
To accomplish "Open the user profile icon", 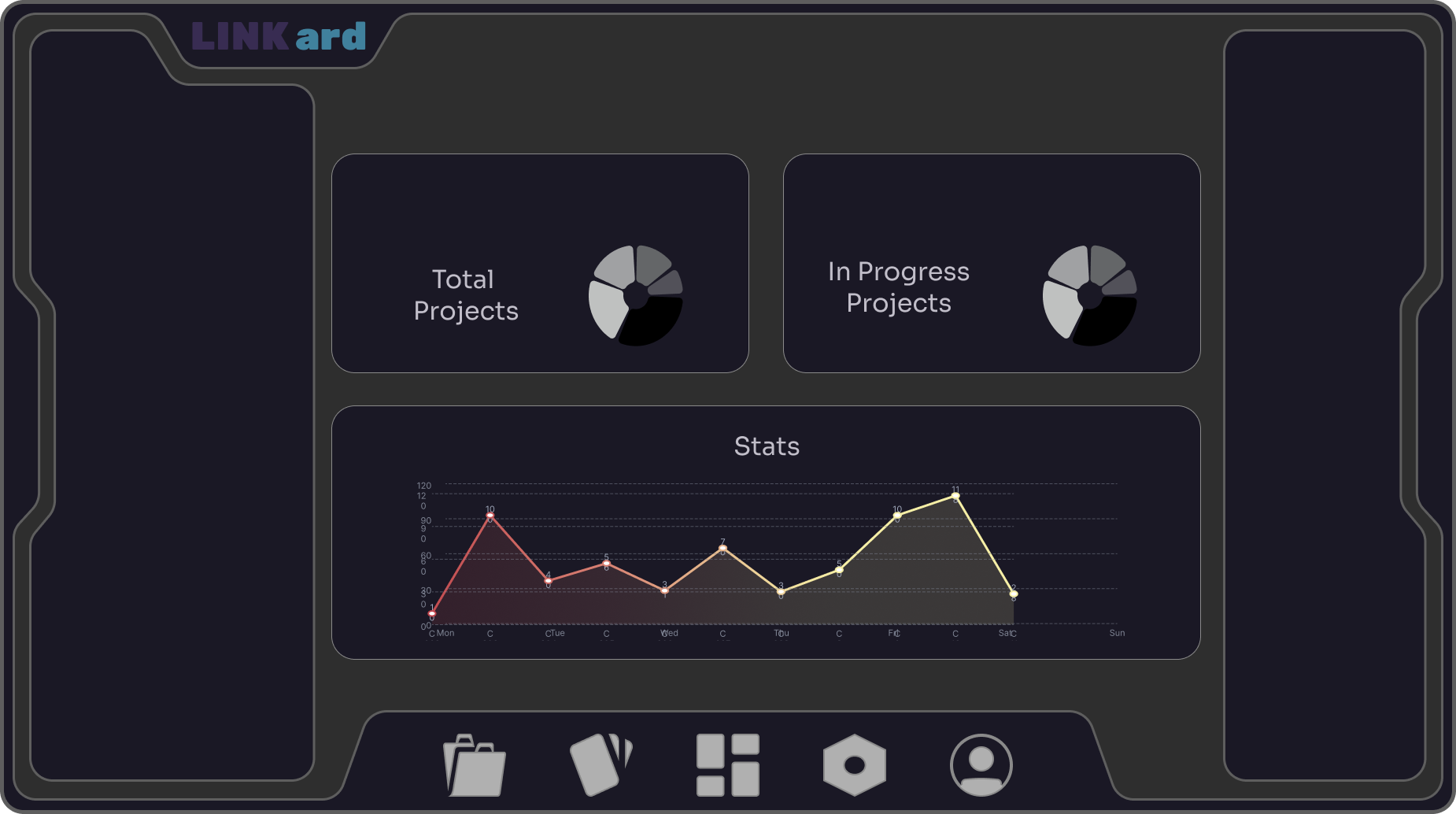I will pos(981,765).
